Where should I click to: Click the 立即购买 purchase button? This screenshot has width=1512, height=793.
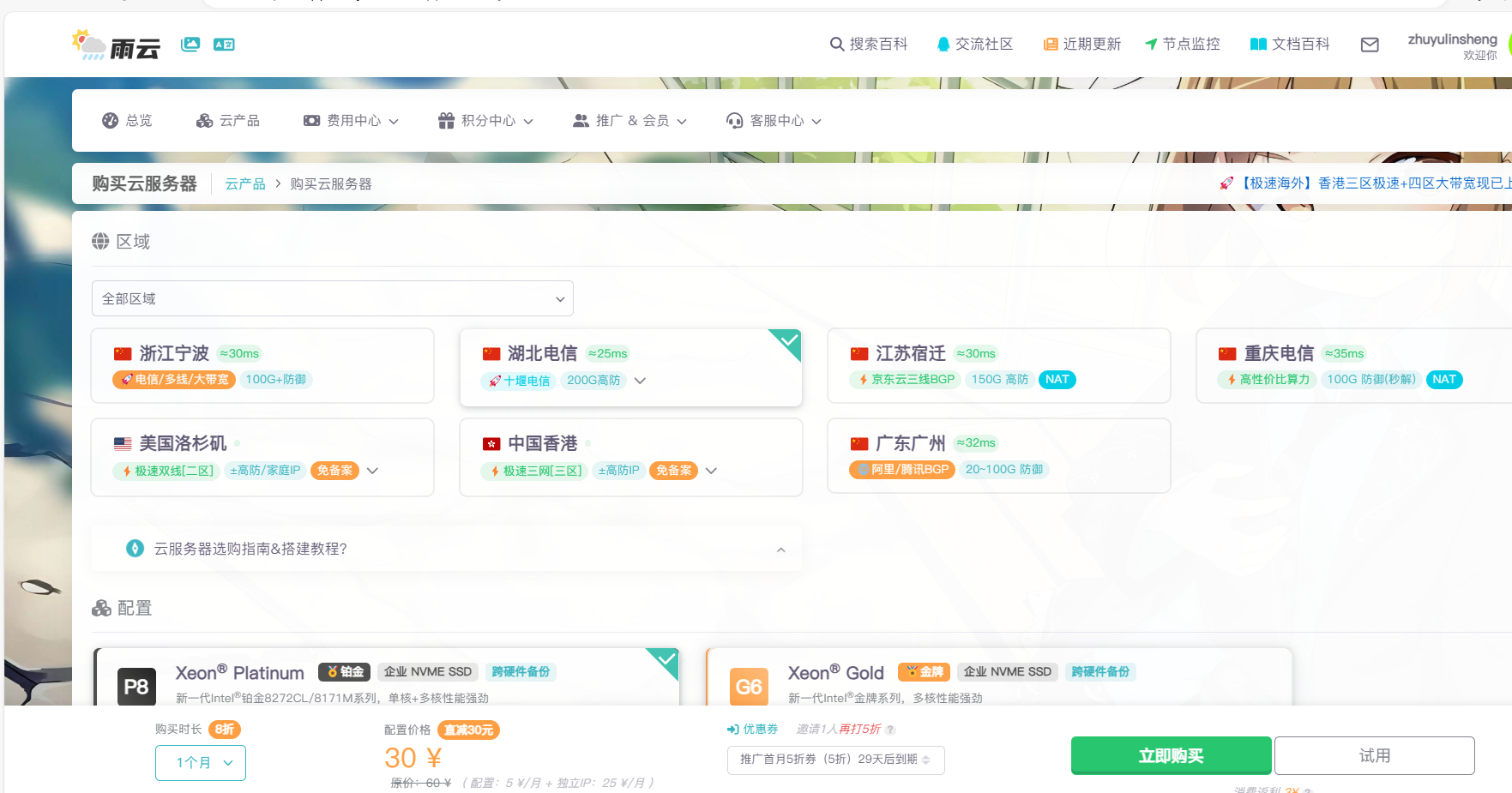point(1171,755)
